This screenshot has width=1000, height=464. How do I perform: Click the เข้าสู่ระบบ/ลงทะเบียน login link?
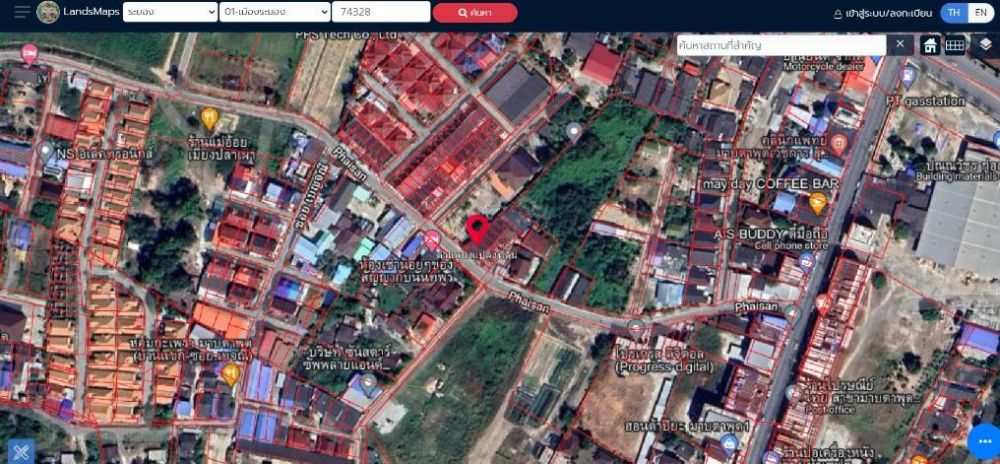click(x=883, y=13)
